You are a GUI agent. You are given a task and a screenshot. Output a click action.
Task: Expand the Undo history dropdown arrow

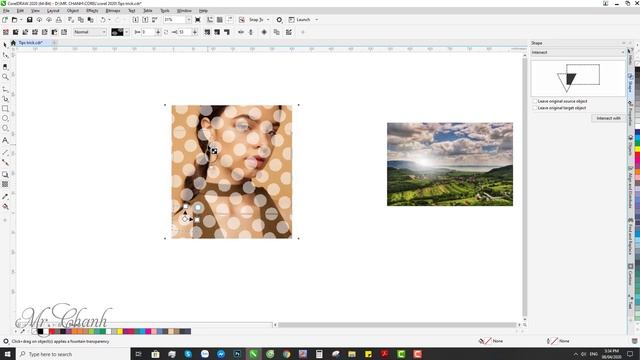(x=109, y=20)
